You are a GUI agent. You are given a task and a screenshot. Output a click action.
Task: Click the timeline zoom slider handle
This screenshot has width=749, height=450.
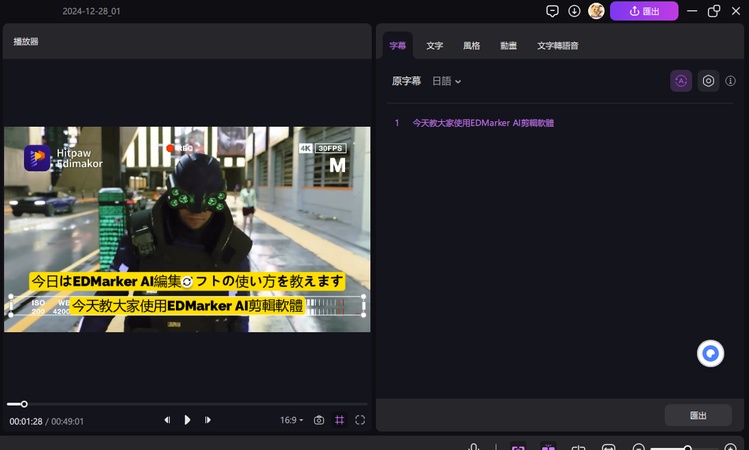(x=687, y=448)
